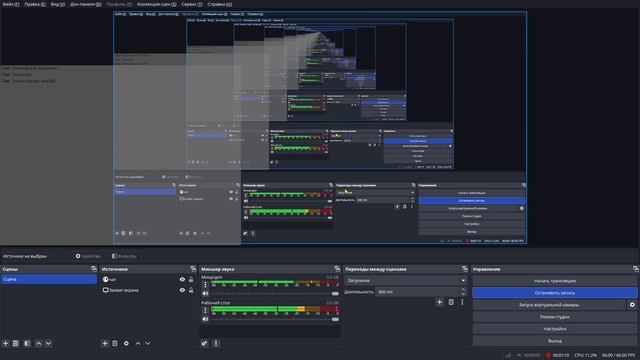This screenshot has height=360, width=640.
Task: Add a transition with plus icon
Action: click(x=440, y=302)
